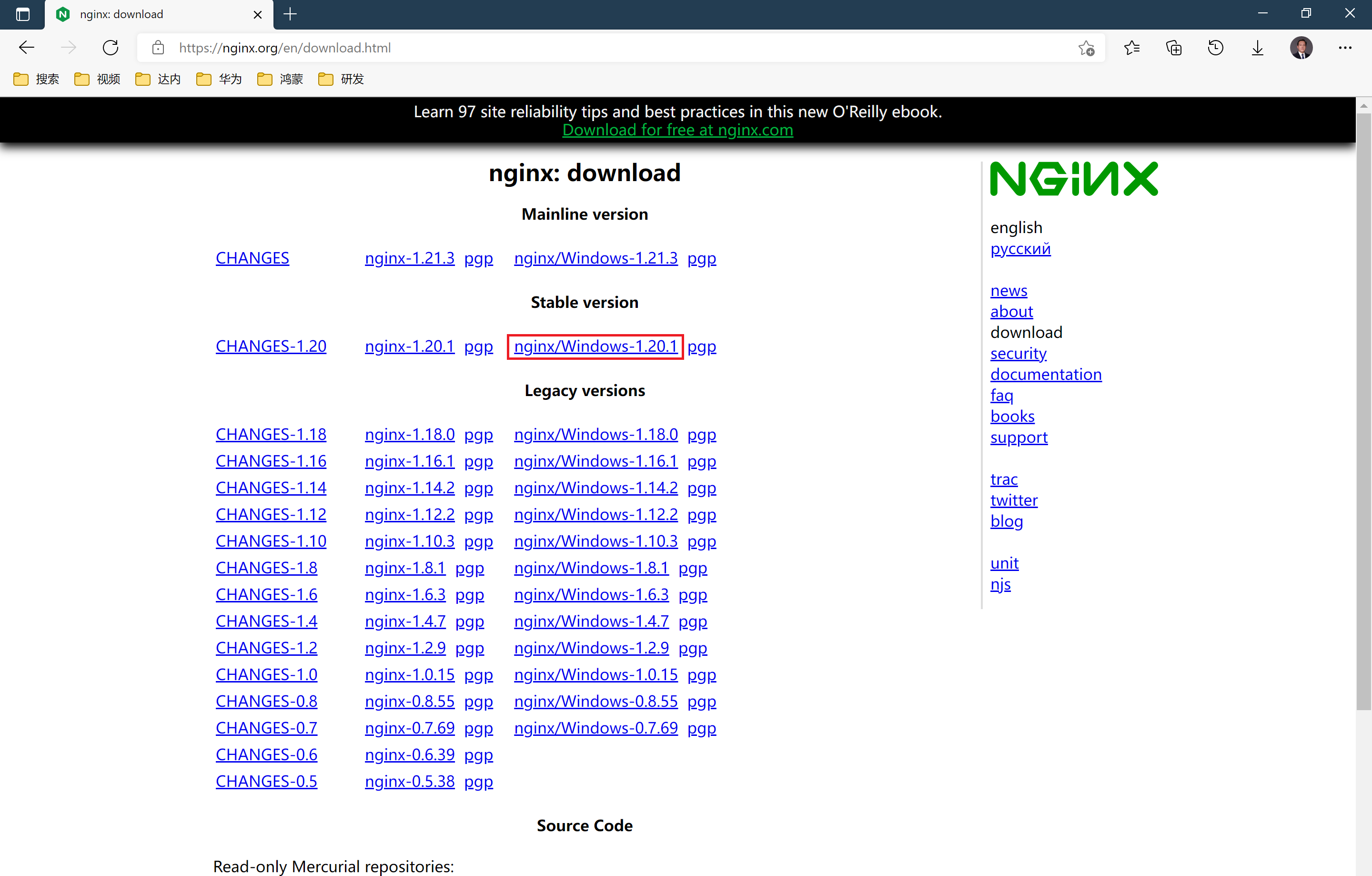The height and width of the screenshot is (876, 1372).
Task: Click Download for free at nginx.com link
Action: tap(677, 130)
